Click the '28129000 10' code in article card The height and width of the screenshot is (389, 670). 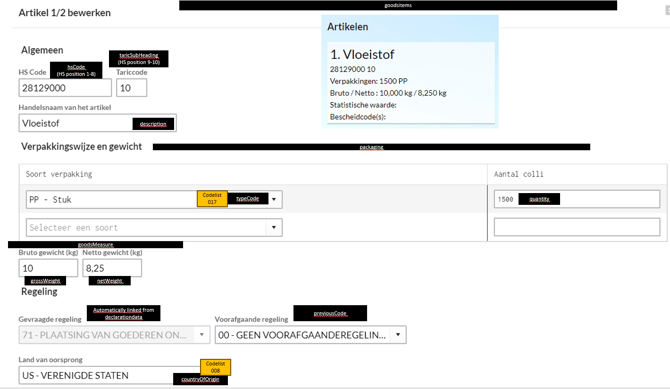(353, 69)
